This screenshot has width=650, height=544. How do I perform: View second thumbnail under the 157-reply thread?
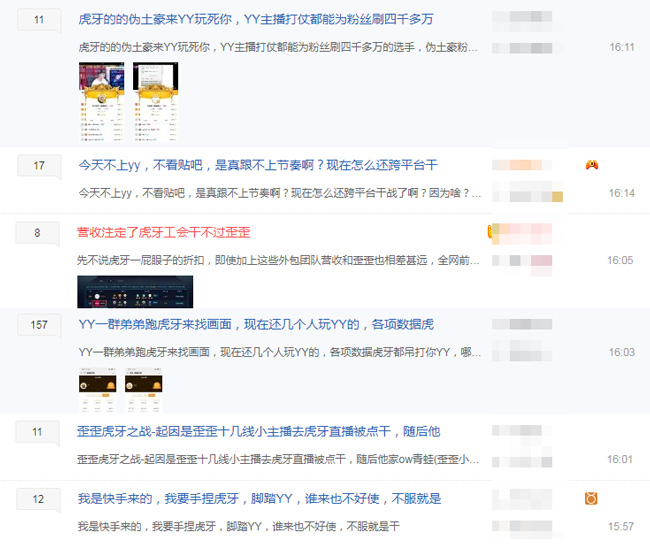[143, 390]
